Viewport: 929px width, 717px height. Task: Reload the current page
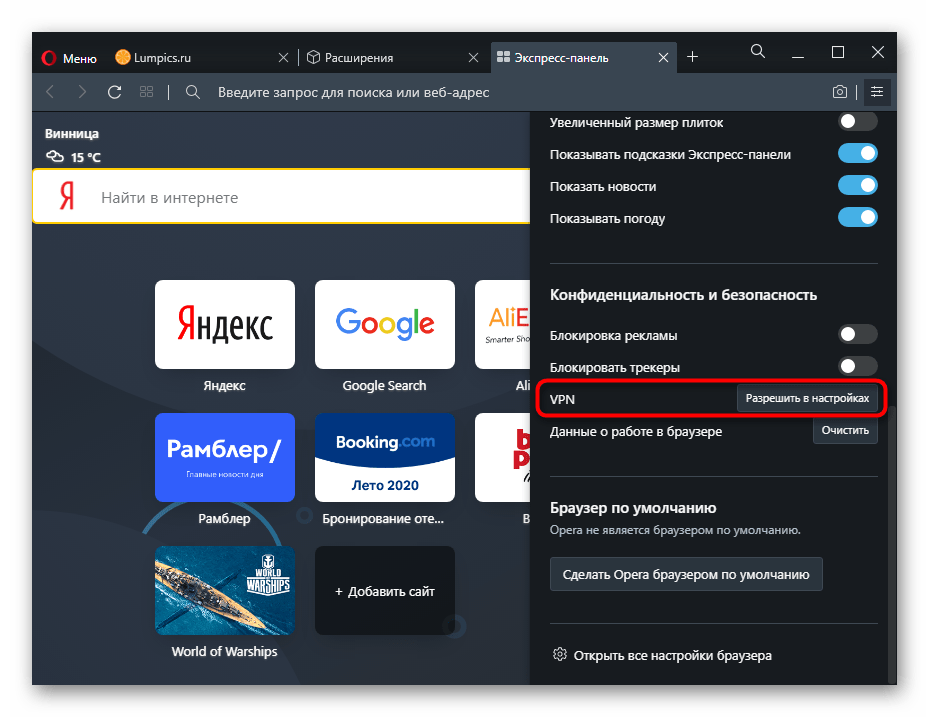[114, 92]
